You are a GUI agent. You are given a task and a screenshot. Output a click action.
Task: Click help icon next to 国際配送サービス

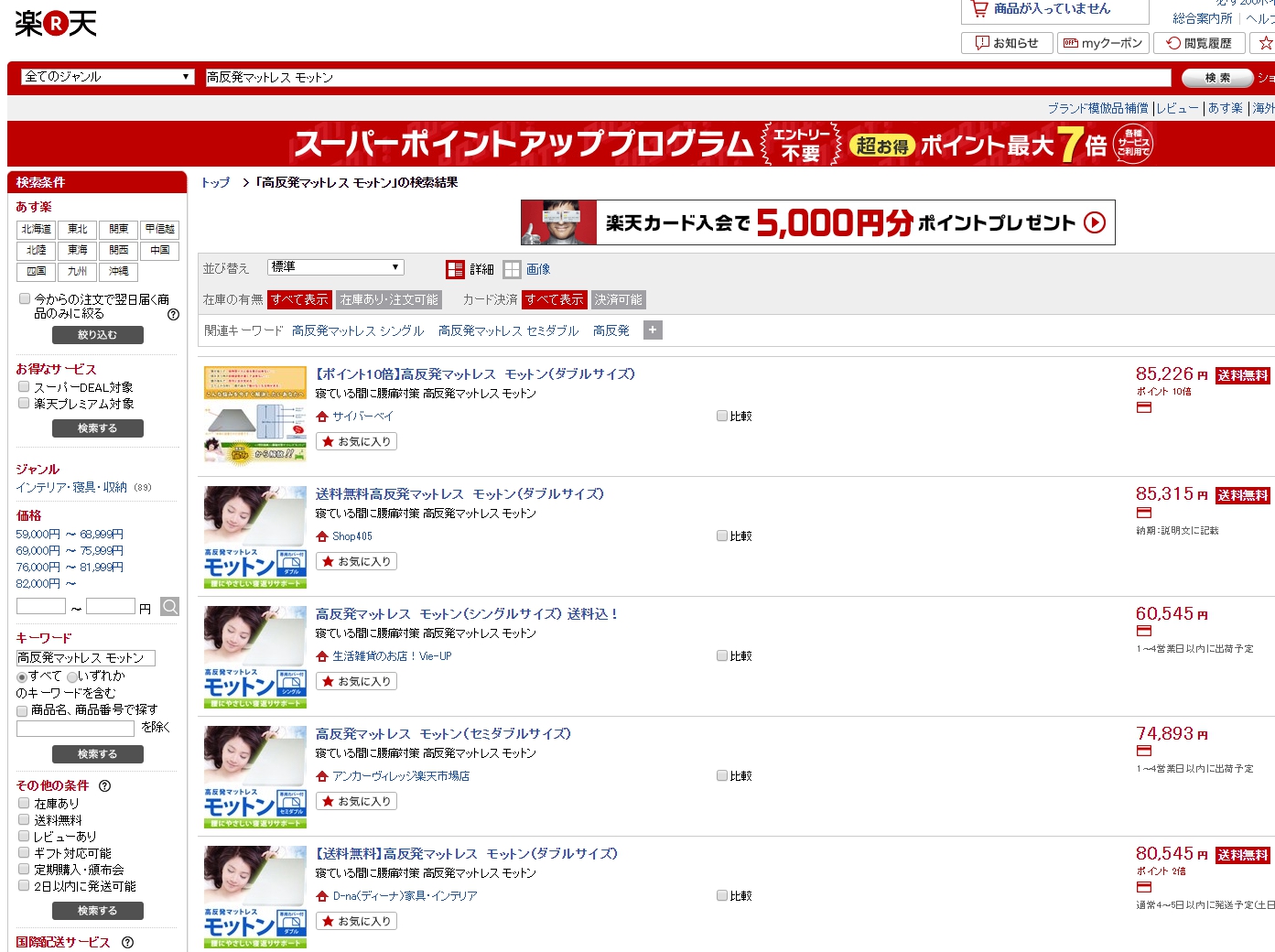coord(127,942)
